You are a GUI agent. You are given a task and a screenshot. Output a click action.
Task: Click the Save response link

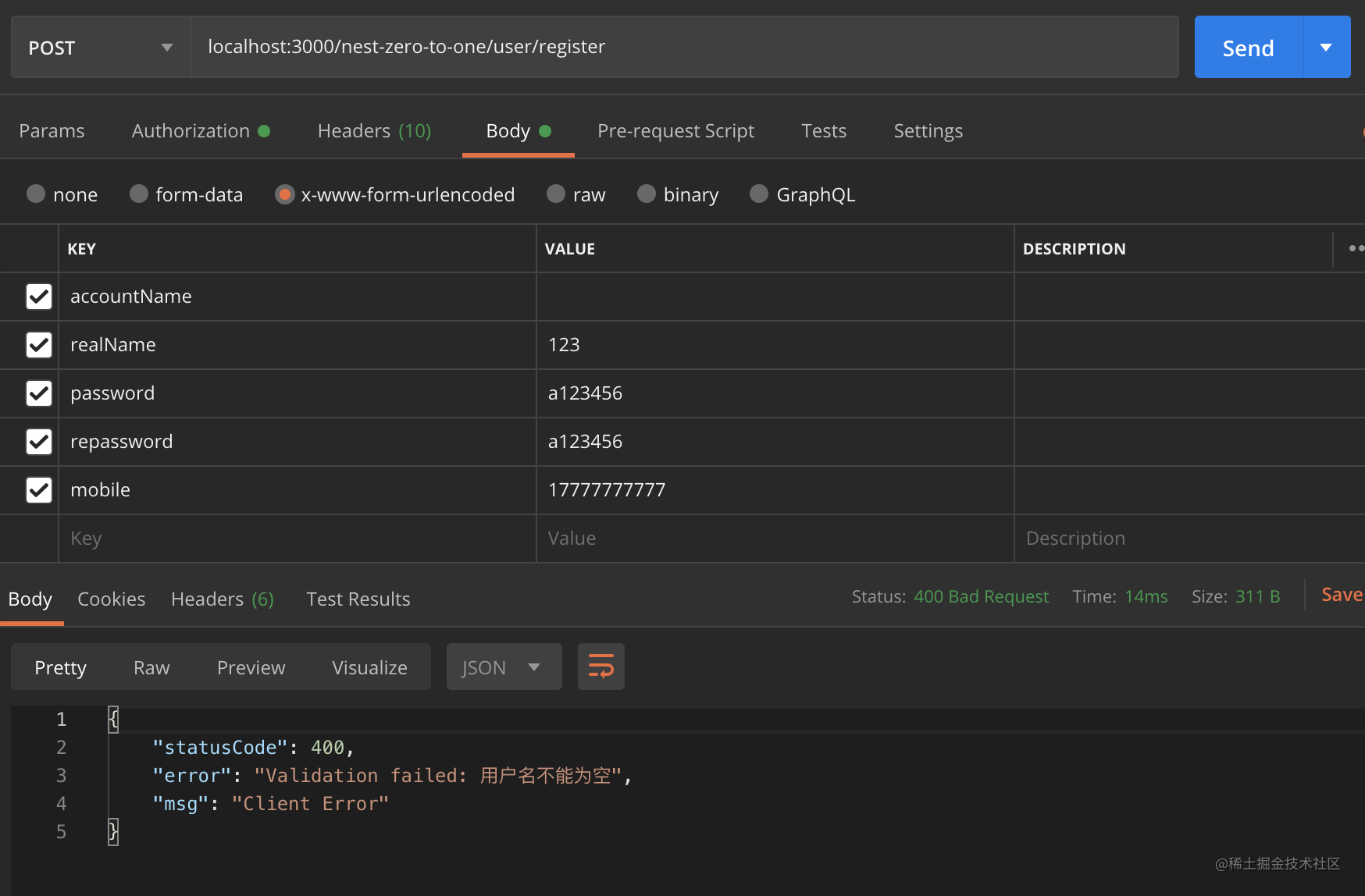click(1342, 595)
